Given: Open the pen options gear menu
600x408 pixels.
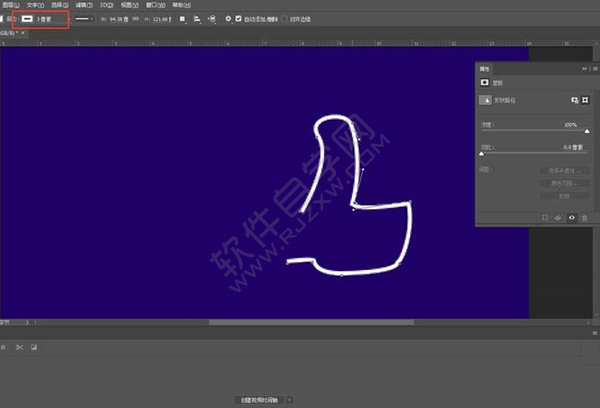Looking at the screenshot, I should [227, 18].
